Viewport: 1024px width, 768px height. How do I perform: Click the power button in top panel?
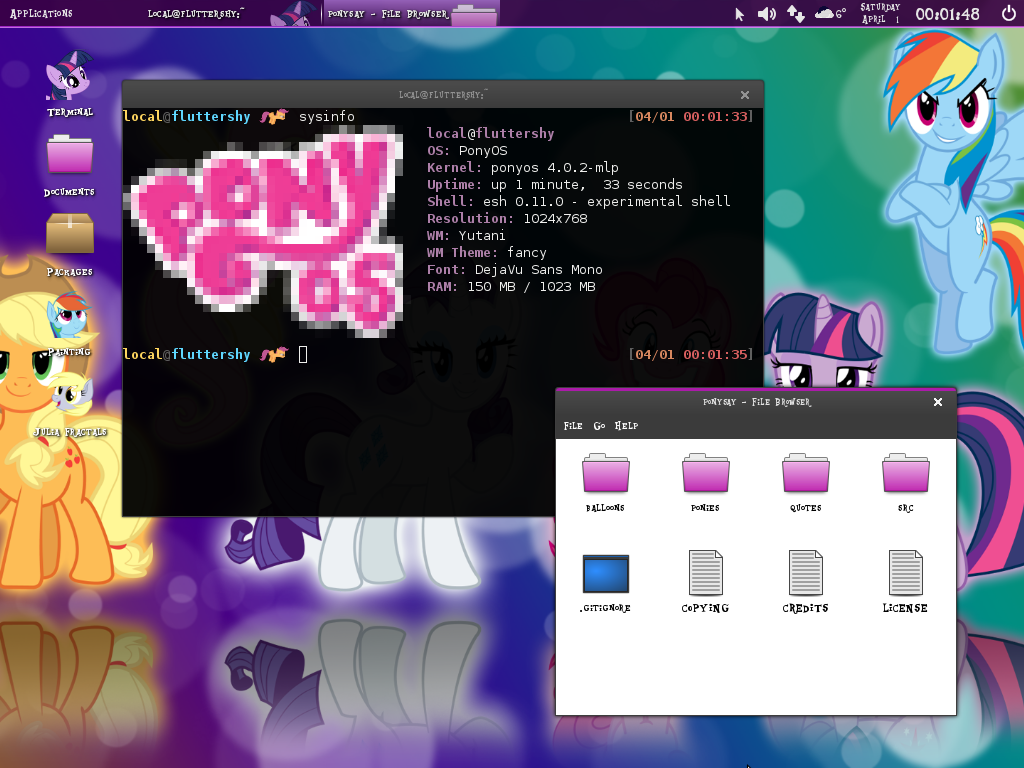click(x=1008, y=13)
